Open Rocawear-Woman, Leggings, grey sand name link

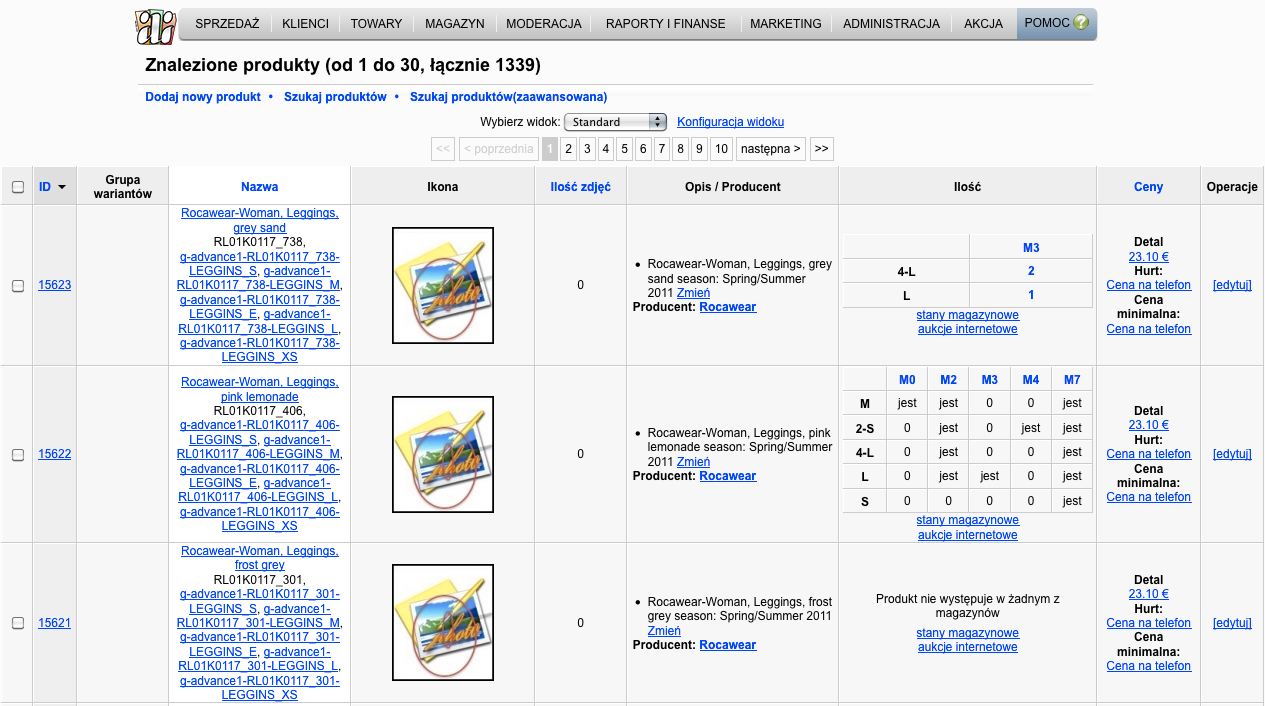pos(260,220)
